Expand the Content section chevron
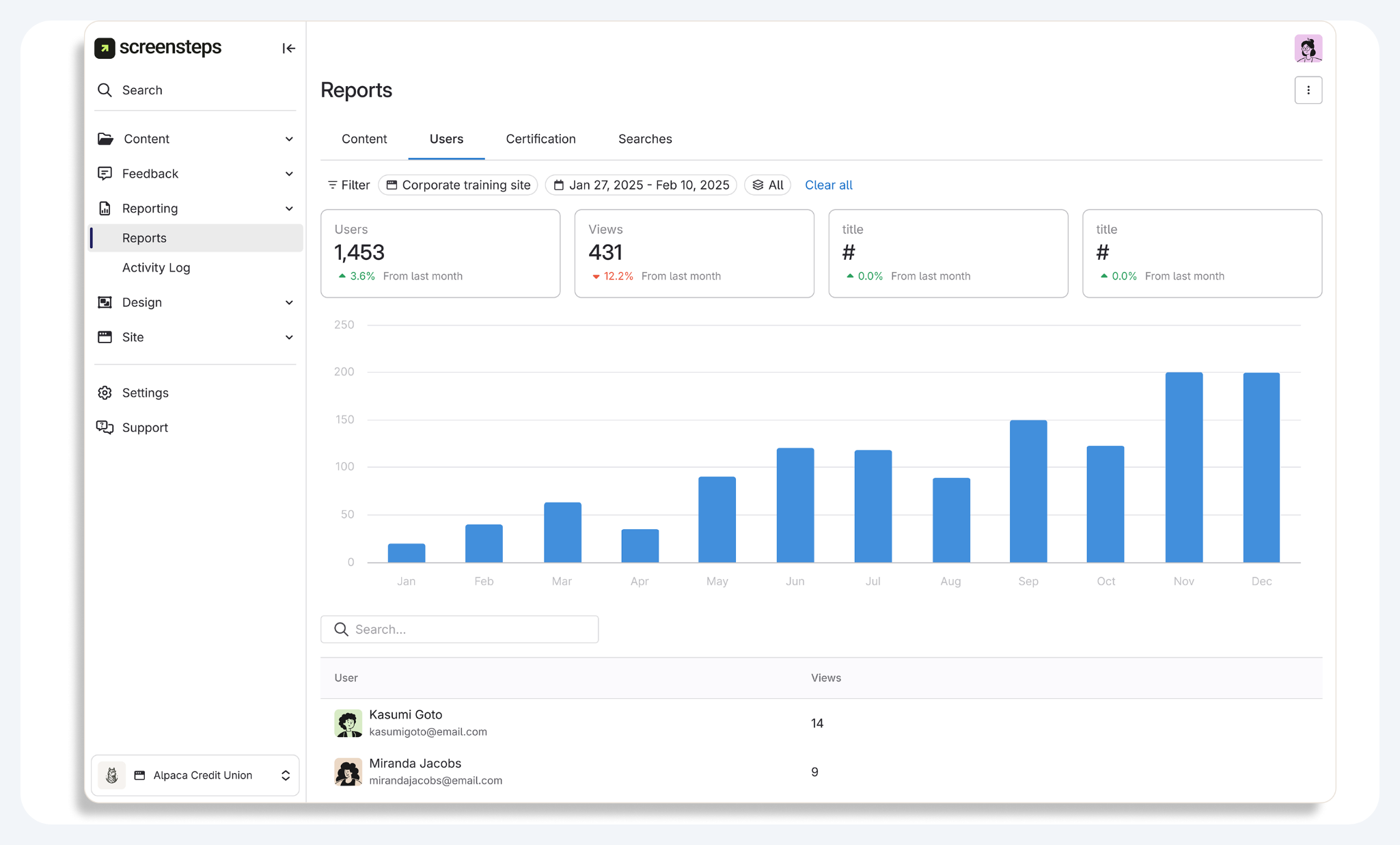Viewport: 1400px width, 845px height. click(x=289, y=139)
